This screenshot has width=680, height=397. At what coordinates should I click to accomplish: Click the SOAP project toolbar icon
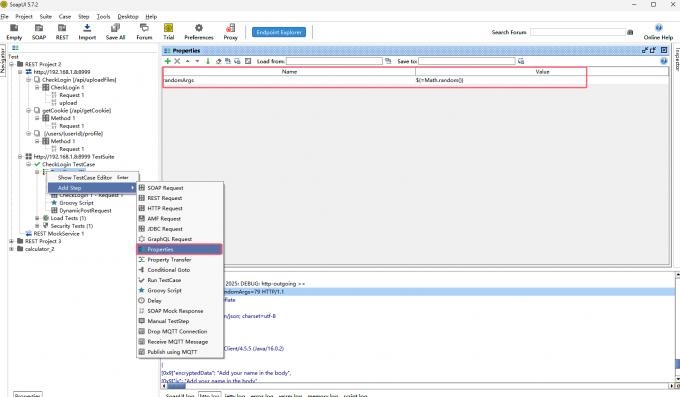point(39,28)
